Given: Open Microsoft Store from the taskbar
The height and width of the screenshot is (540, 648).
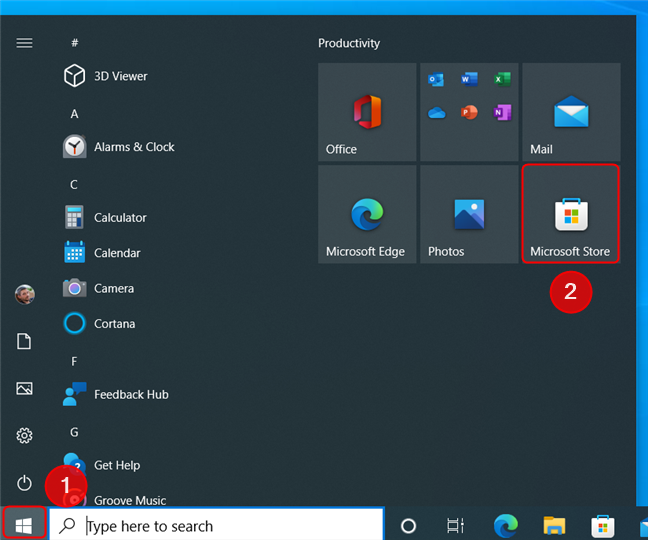Looking at the screenshot, I should tap(603, 526).
